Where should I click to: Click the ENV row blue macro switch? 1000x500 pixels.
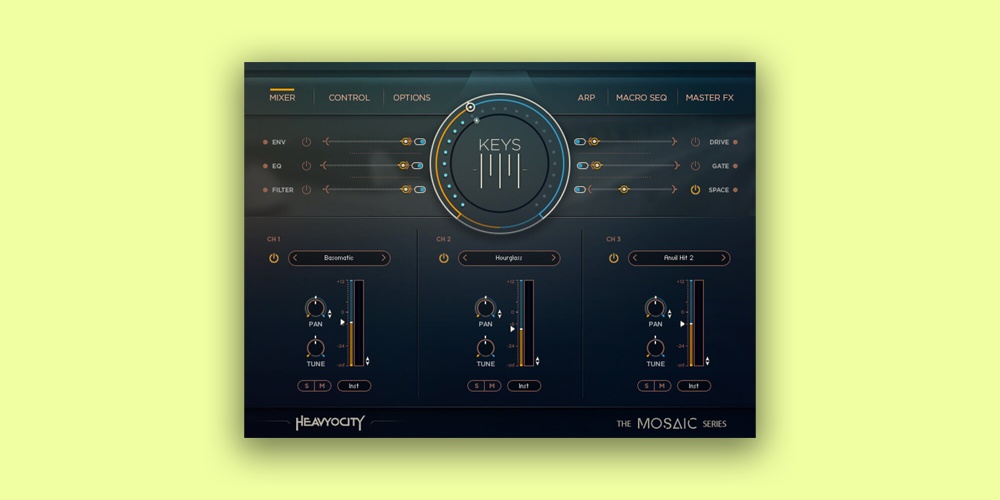point(420,142)
